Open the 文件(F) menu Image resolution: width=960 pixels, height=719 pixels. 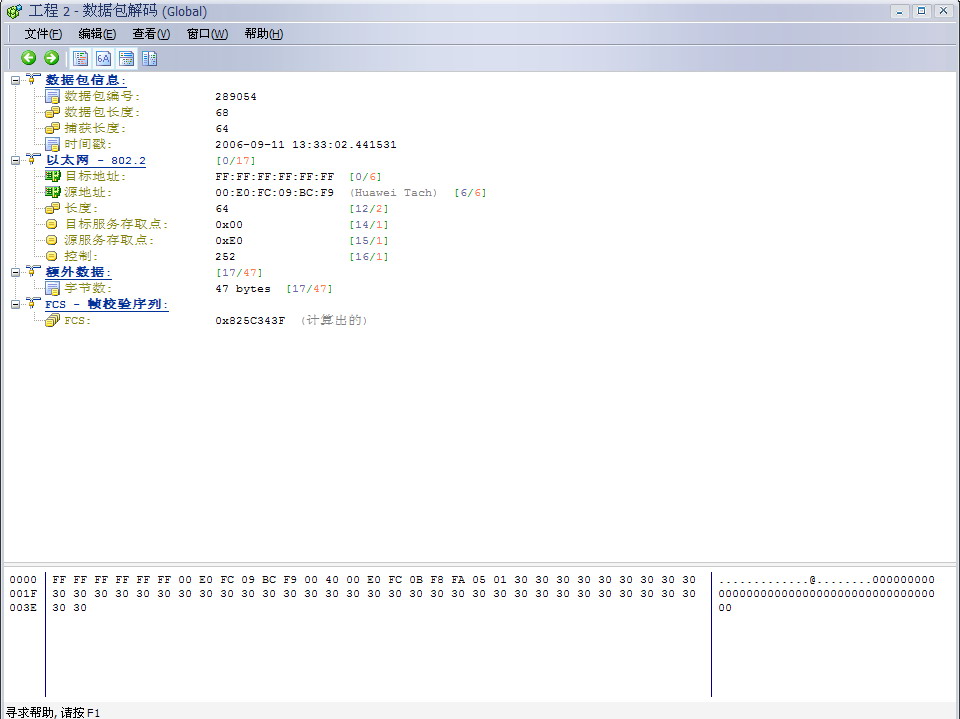coord(43,34)
